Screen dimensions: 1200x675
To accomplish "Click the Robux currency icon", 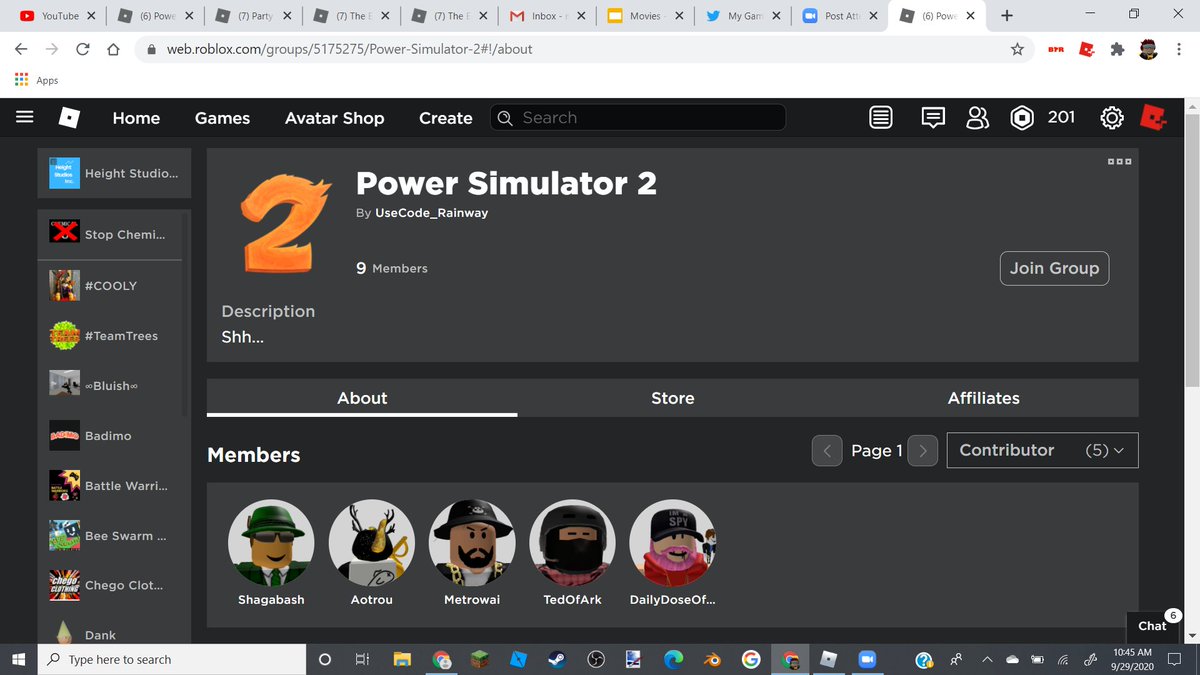I will (1022, 118).
